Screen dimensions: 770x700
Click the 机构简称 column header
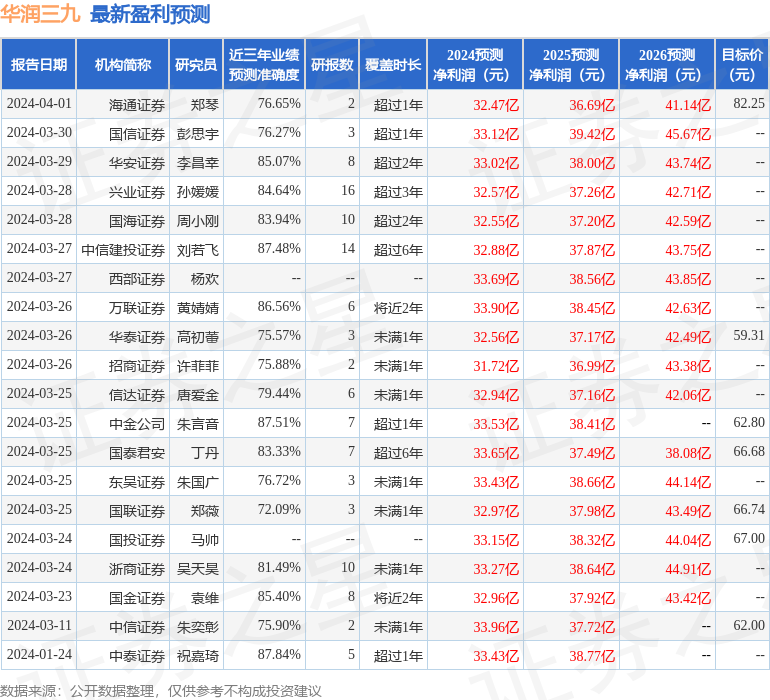pyautogui.click(x=123, y=64)
